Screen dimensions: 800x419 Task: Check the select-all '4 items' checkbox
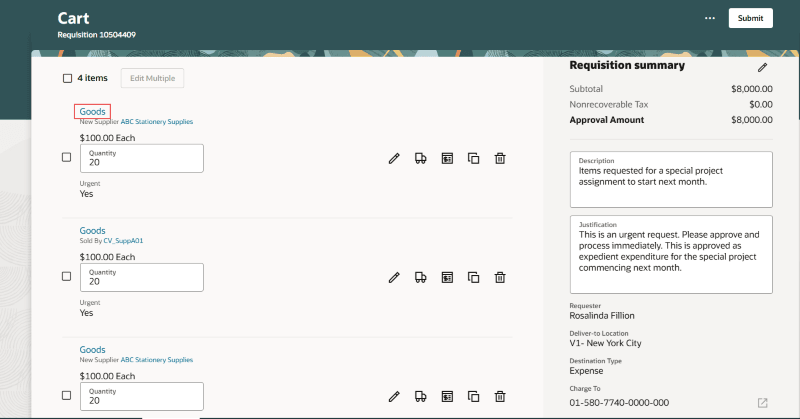tap(67, 78)
